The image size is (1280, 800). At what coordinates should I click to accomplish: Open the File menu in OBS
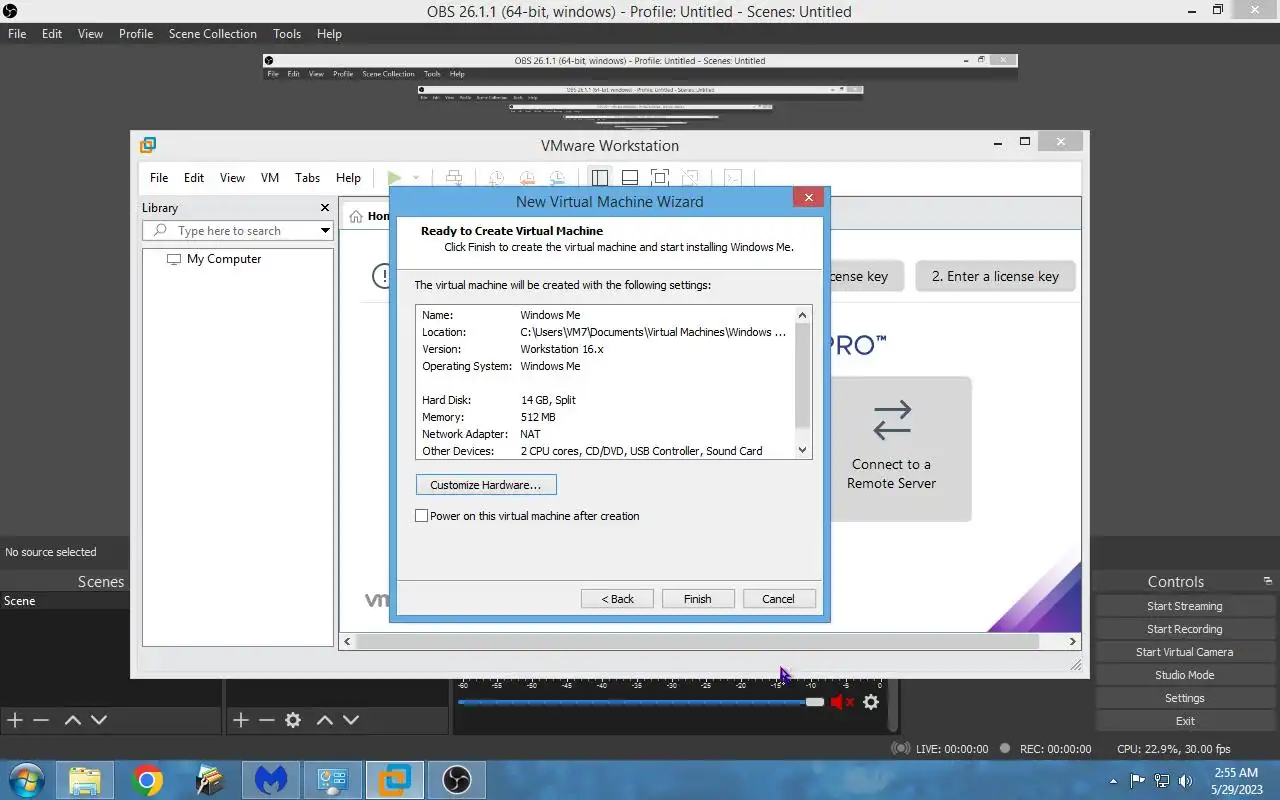(x=17, y=33)
